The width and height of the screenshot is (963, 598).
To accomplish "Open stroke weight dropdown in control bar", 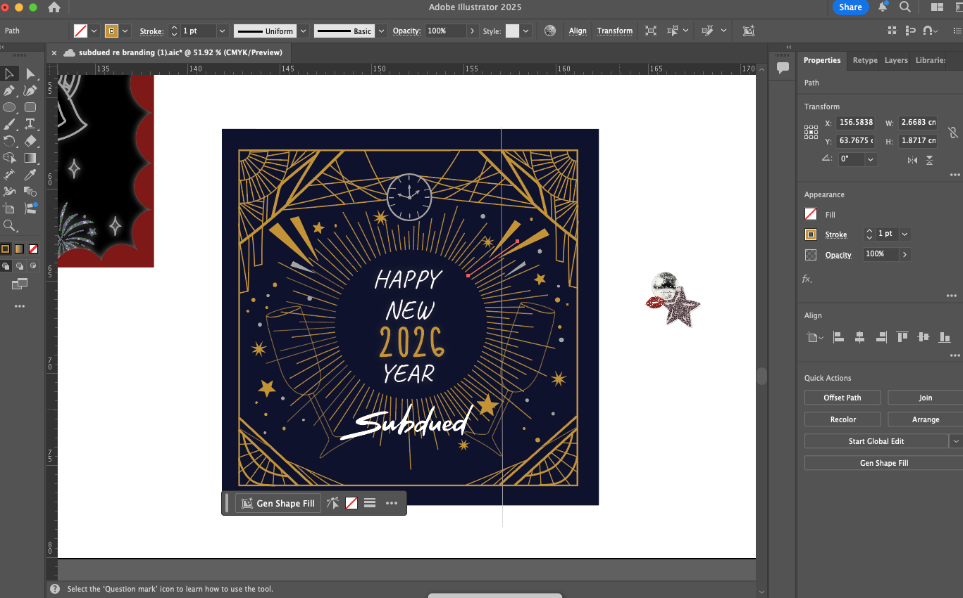I will [222, 31].
